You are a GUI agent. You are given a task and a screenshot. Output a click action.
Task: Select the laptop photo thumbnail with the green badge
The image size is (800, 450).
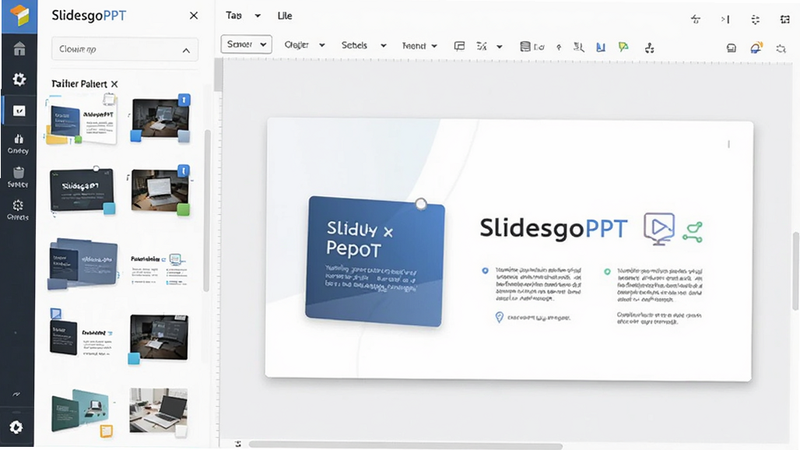(160, 191)
